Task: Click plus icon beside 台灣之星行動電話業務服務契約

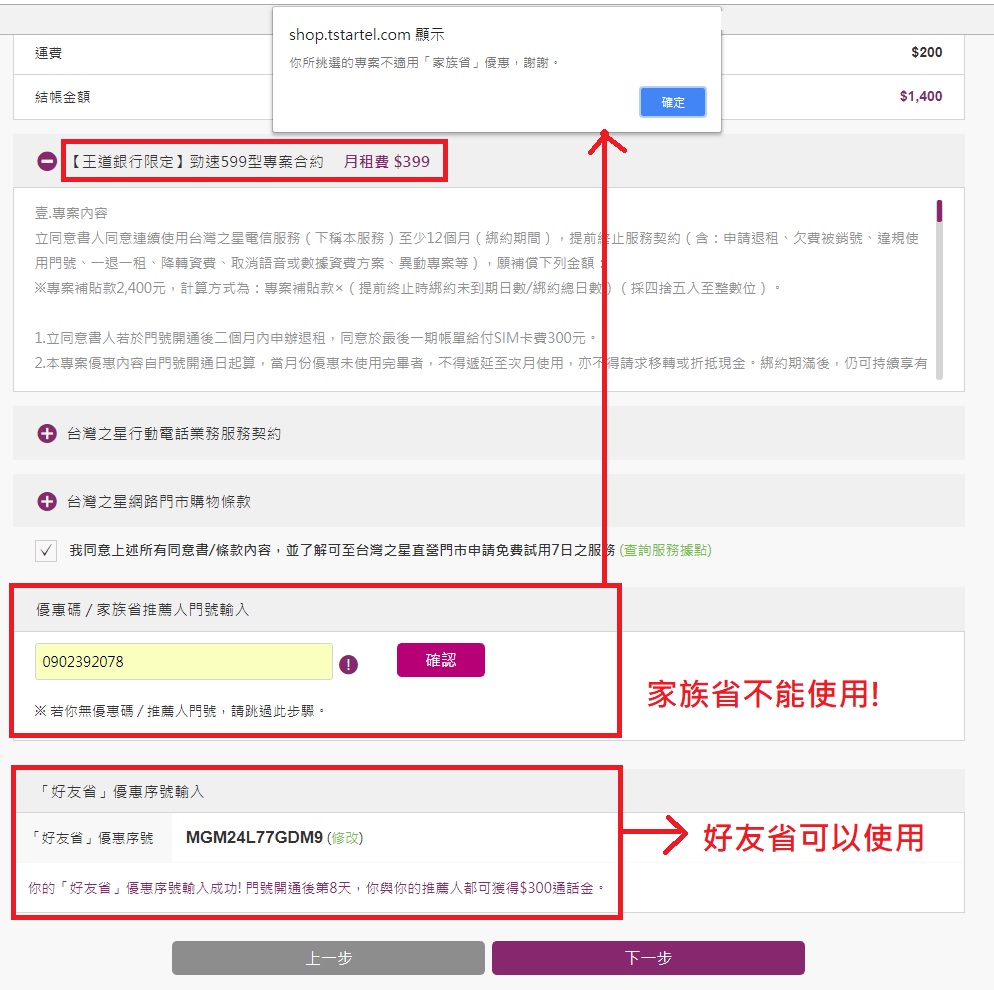Action: [47, 434]
